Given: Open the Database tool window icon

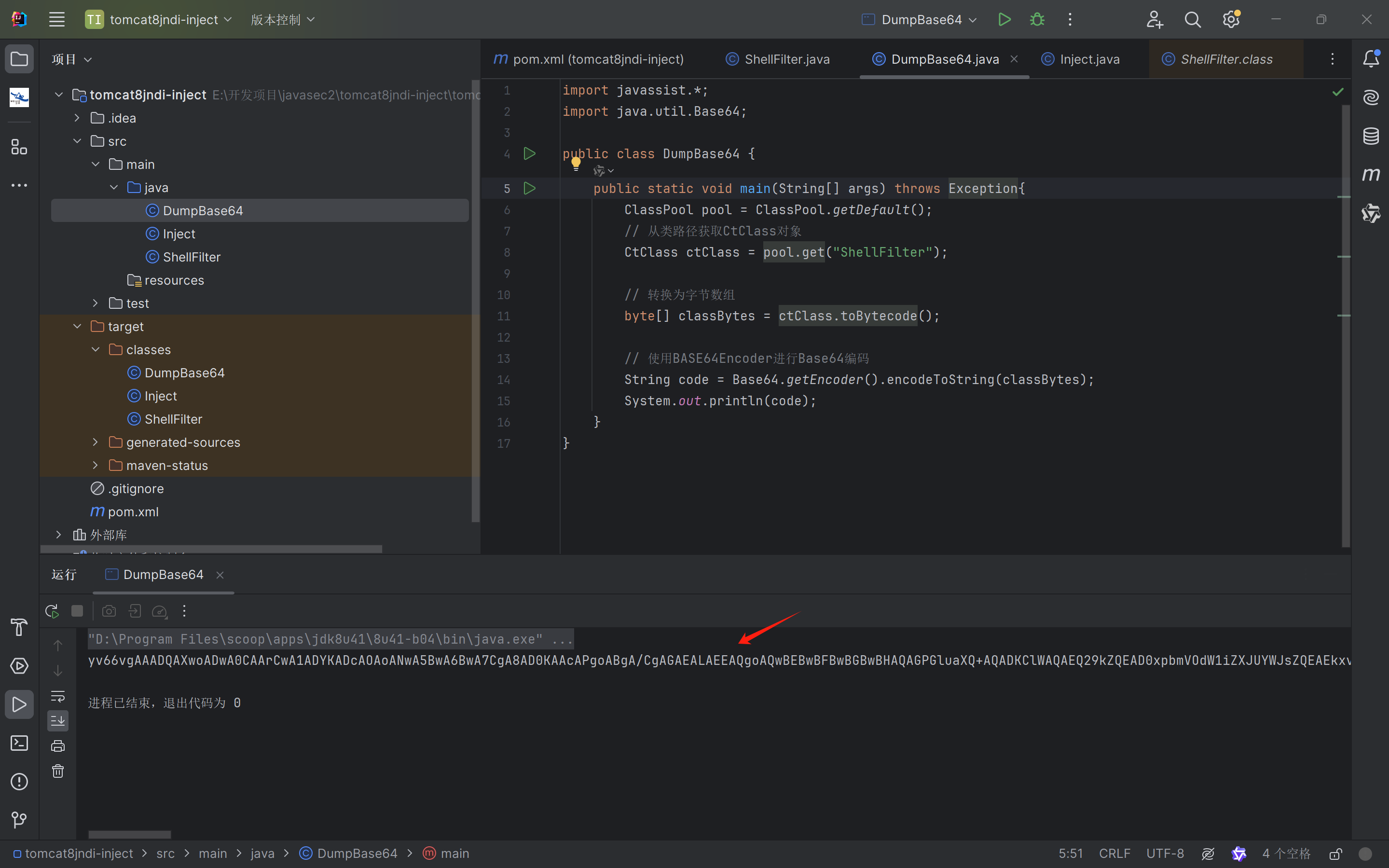Looking at the screenshot, I should (1371, 136).
